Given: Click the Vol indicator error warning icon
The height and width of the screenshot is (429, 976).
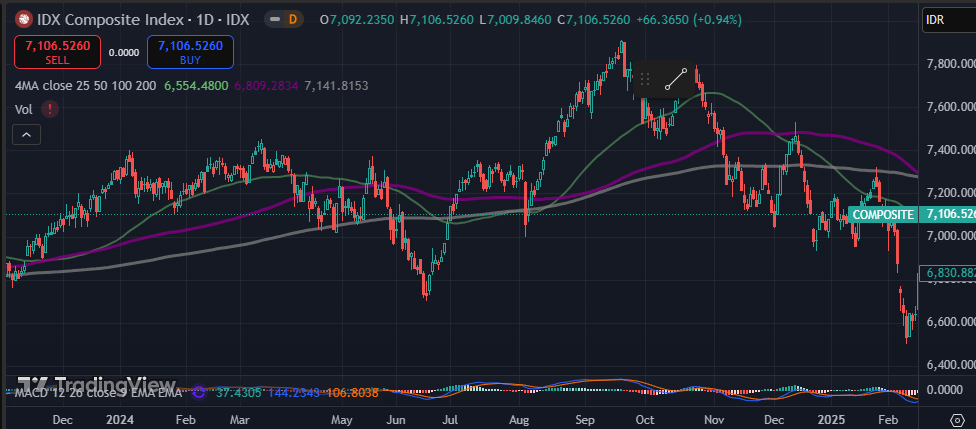Looking at the screenshot, I should 50,109.
